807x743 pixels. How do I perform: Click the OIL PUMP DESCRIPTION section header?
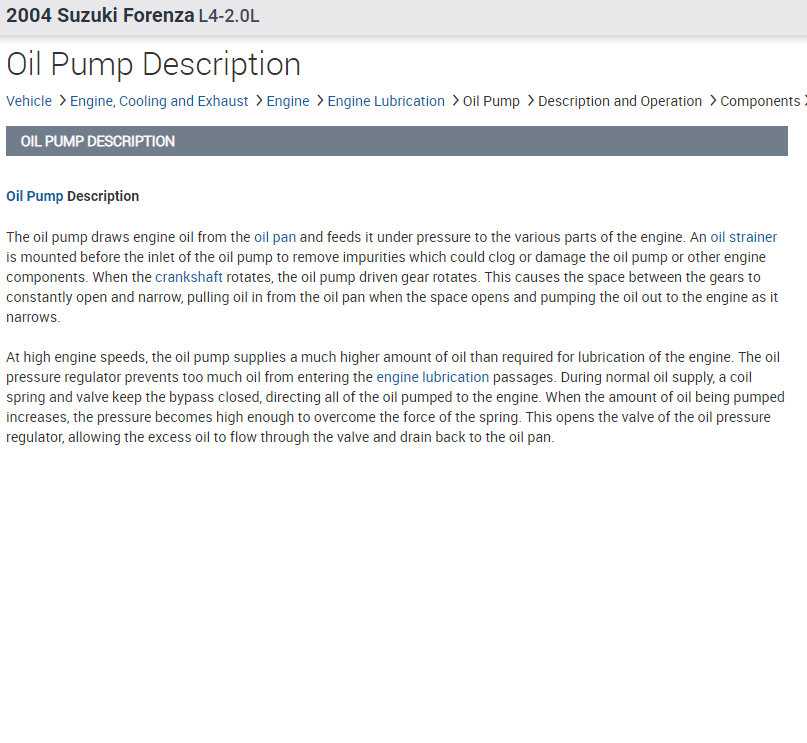coord(397,141)
